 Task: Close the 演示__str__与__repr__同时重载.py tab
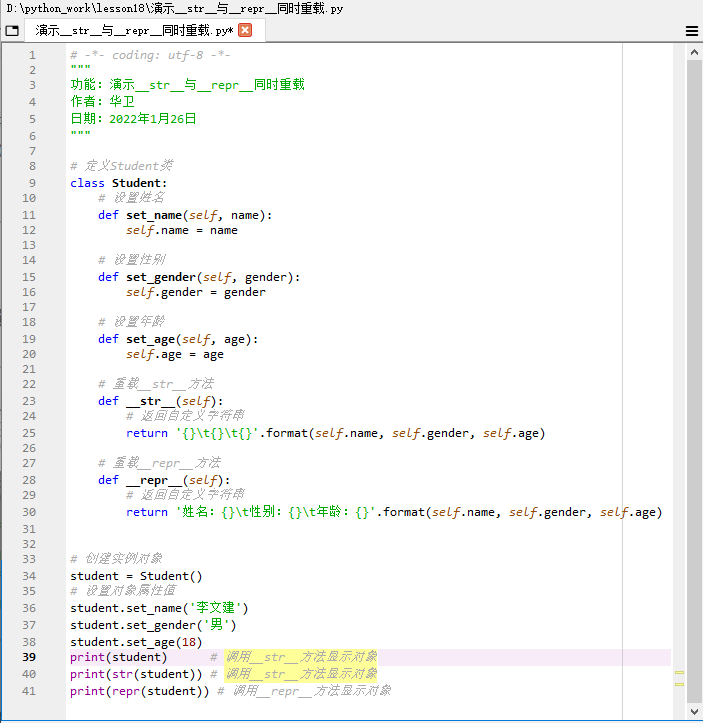[x=245, y=30]
